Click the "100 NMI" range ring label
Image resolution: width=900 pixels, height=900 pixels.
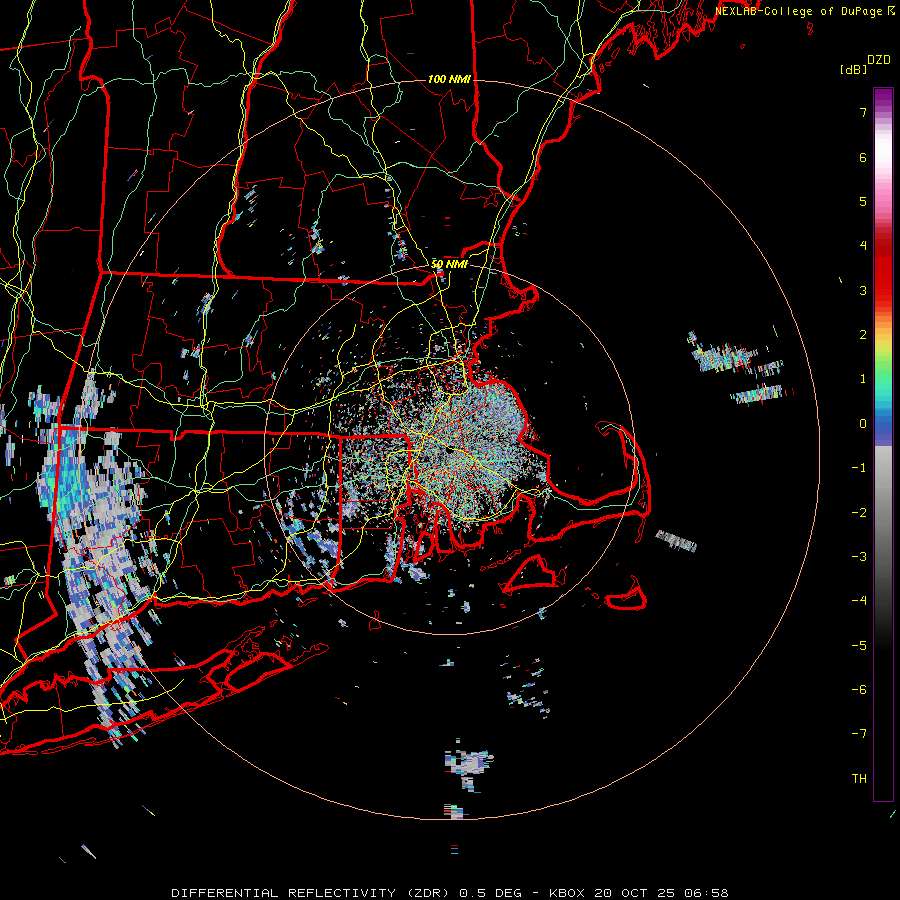tap(449, 79)
